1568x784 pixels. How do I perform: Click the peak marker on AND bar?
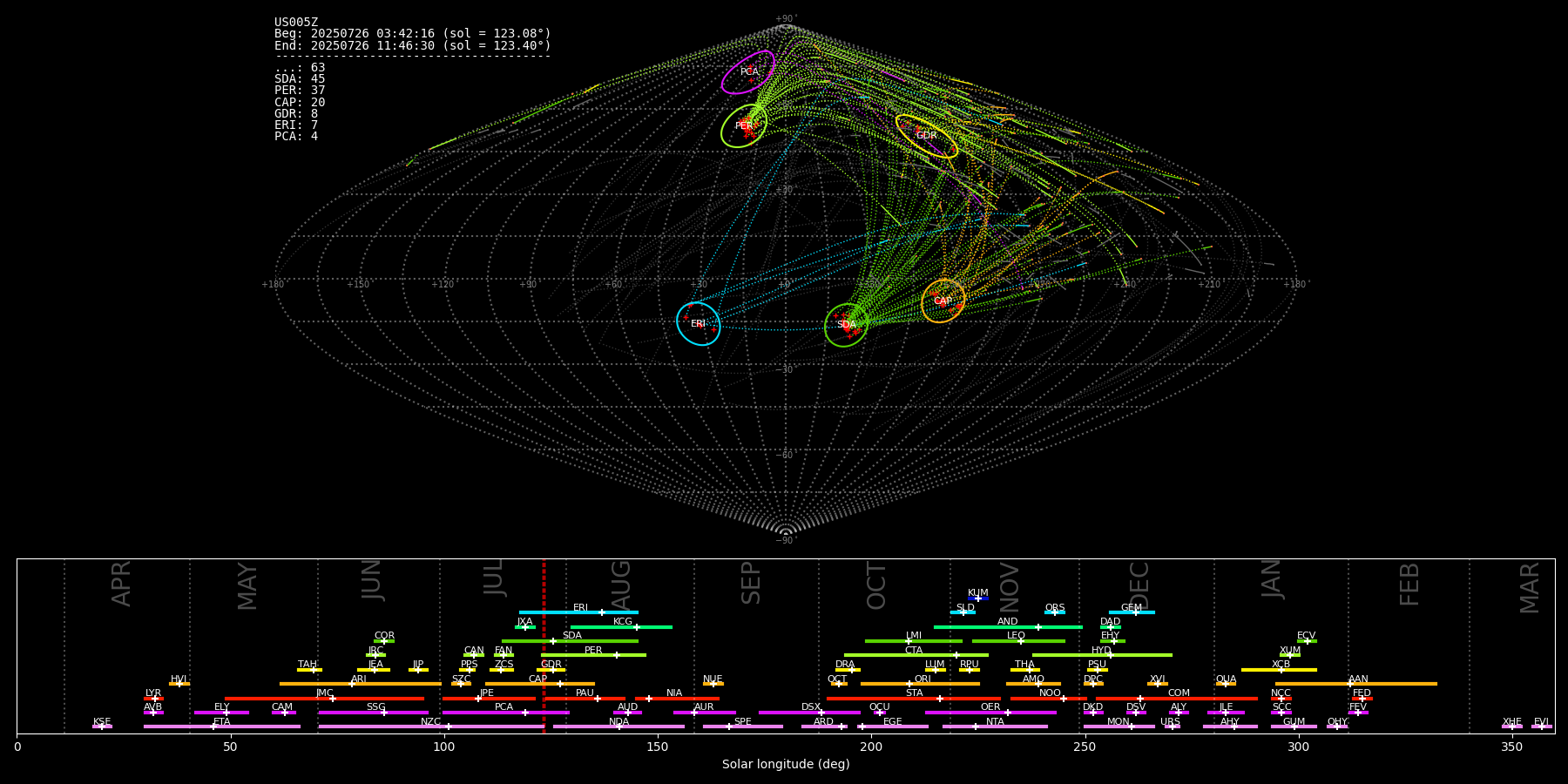(1037, 627)
